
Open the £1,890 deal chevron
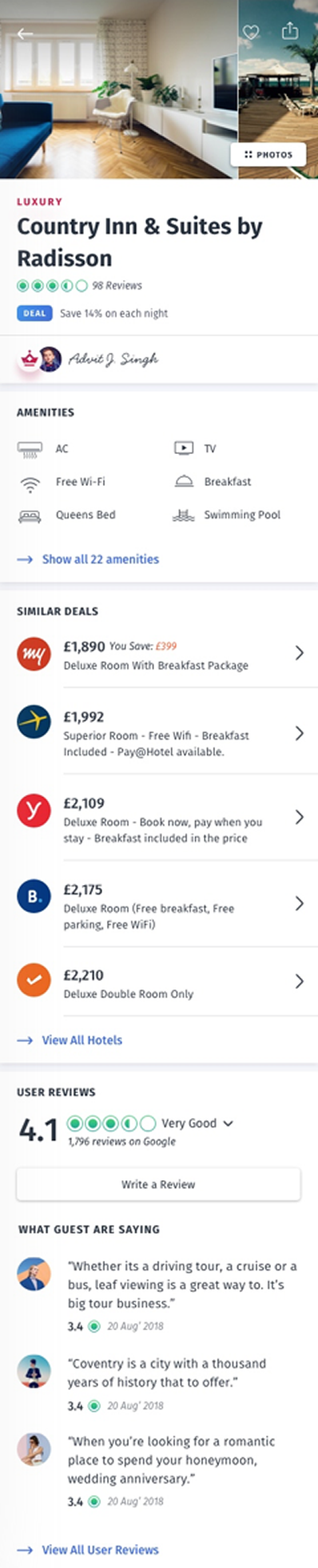pyautogui.click(x=300, y=653)
